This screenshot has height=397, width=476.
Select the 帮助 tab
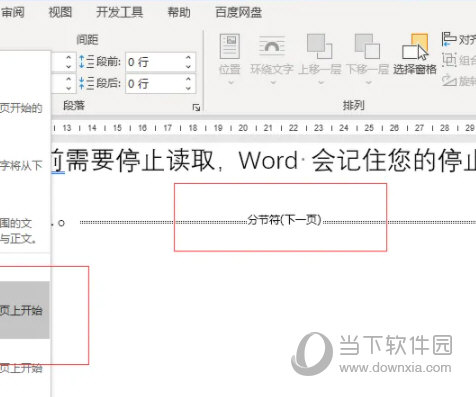[x=179, y=13]
